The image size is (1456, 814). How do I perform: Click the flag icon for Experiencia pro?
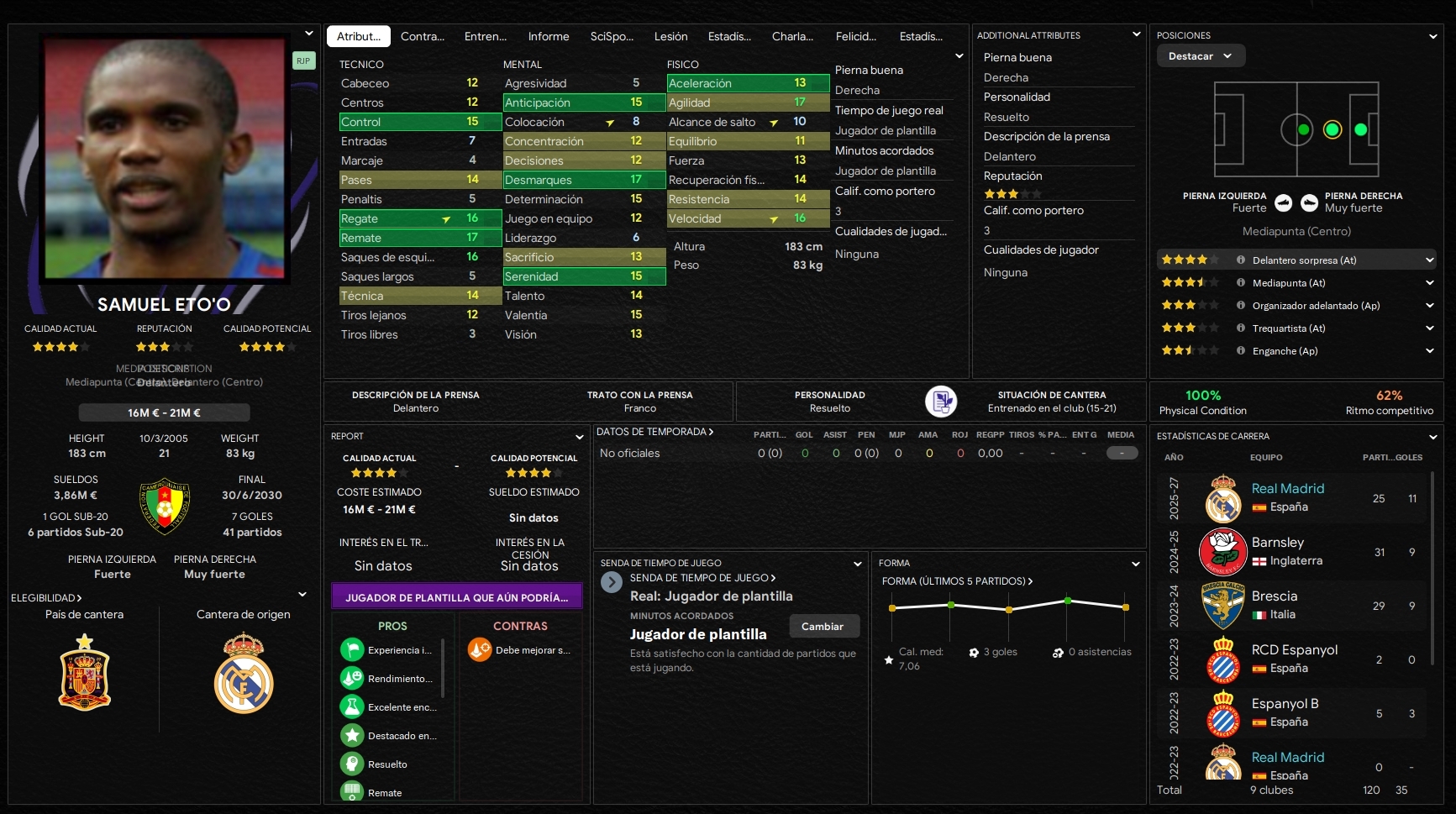pyautogui.click(x=352, y=649)
